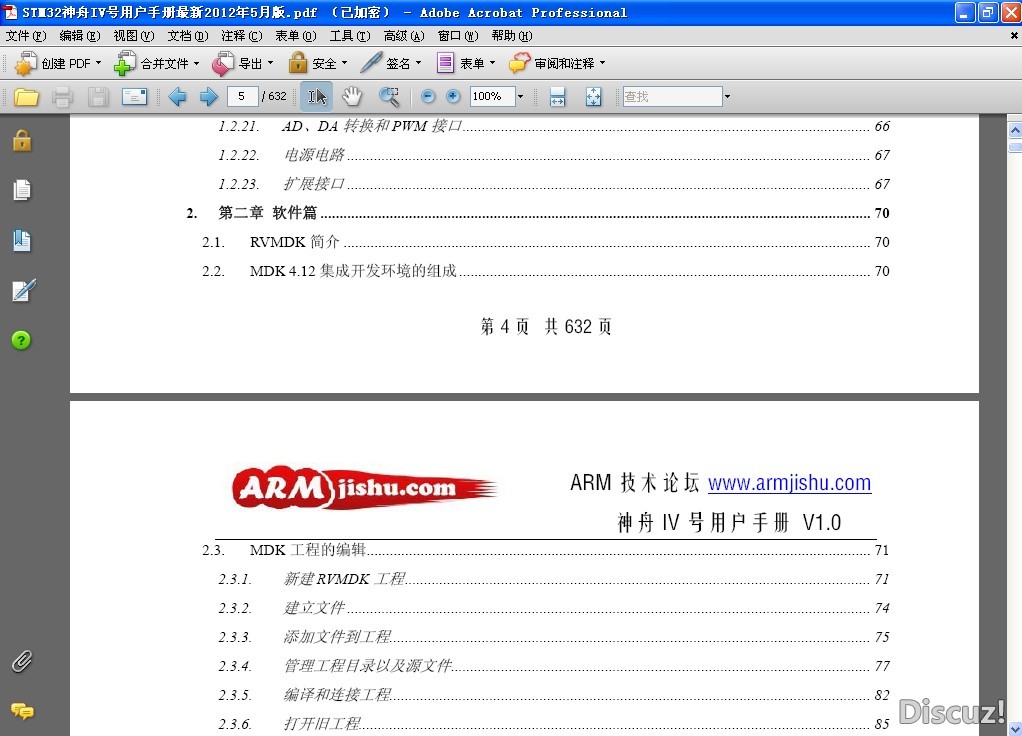
Task: Open the green How To help icon
Action: pyautogui.click(x=21, y=340)
